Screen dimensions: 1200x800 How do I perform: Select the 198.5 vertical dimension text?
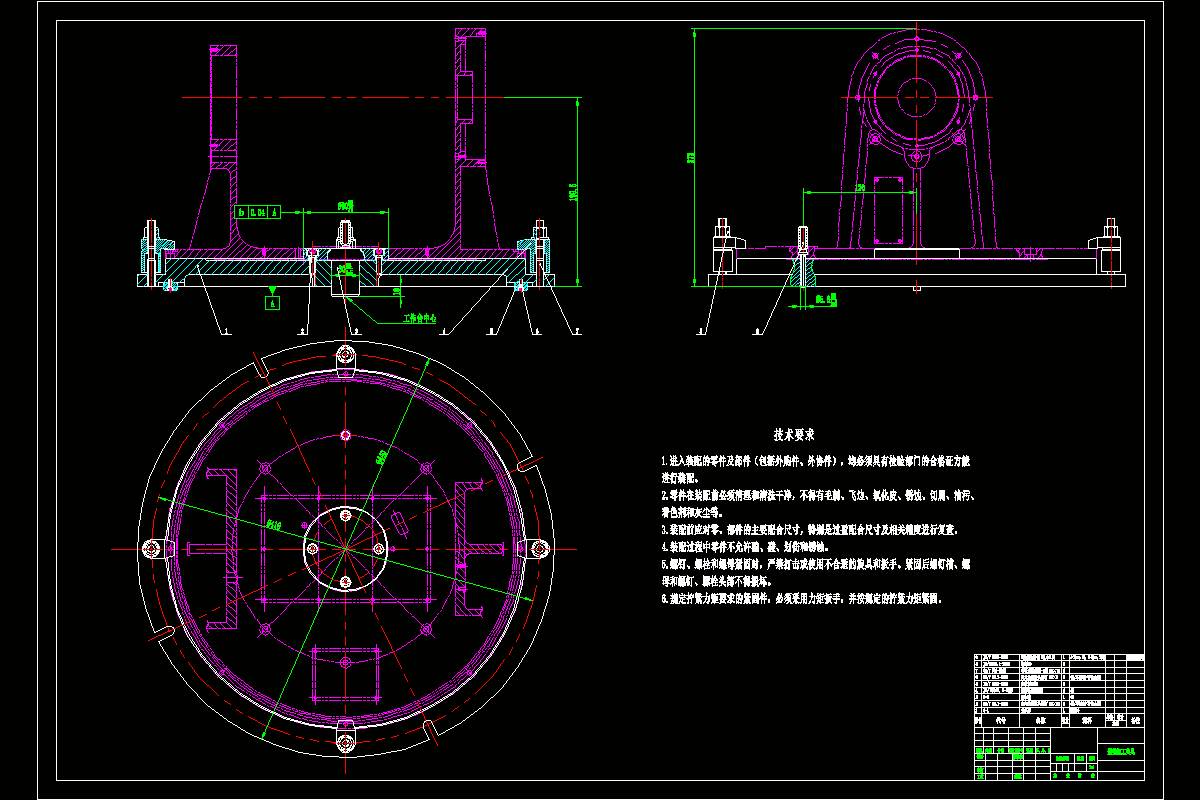573,192
